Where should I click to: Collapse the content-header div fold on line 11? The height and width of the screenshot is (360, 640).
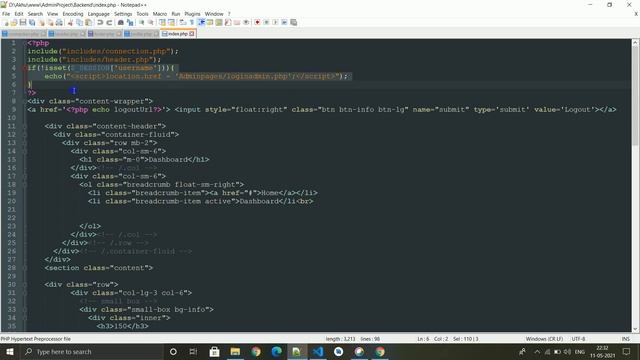(x=24, y=126)
